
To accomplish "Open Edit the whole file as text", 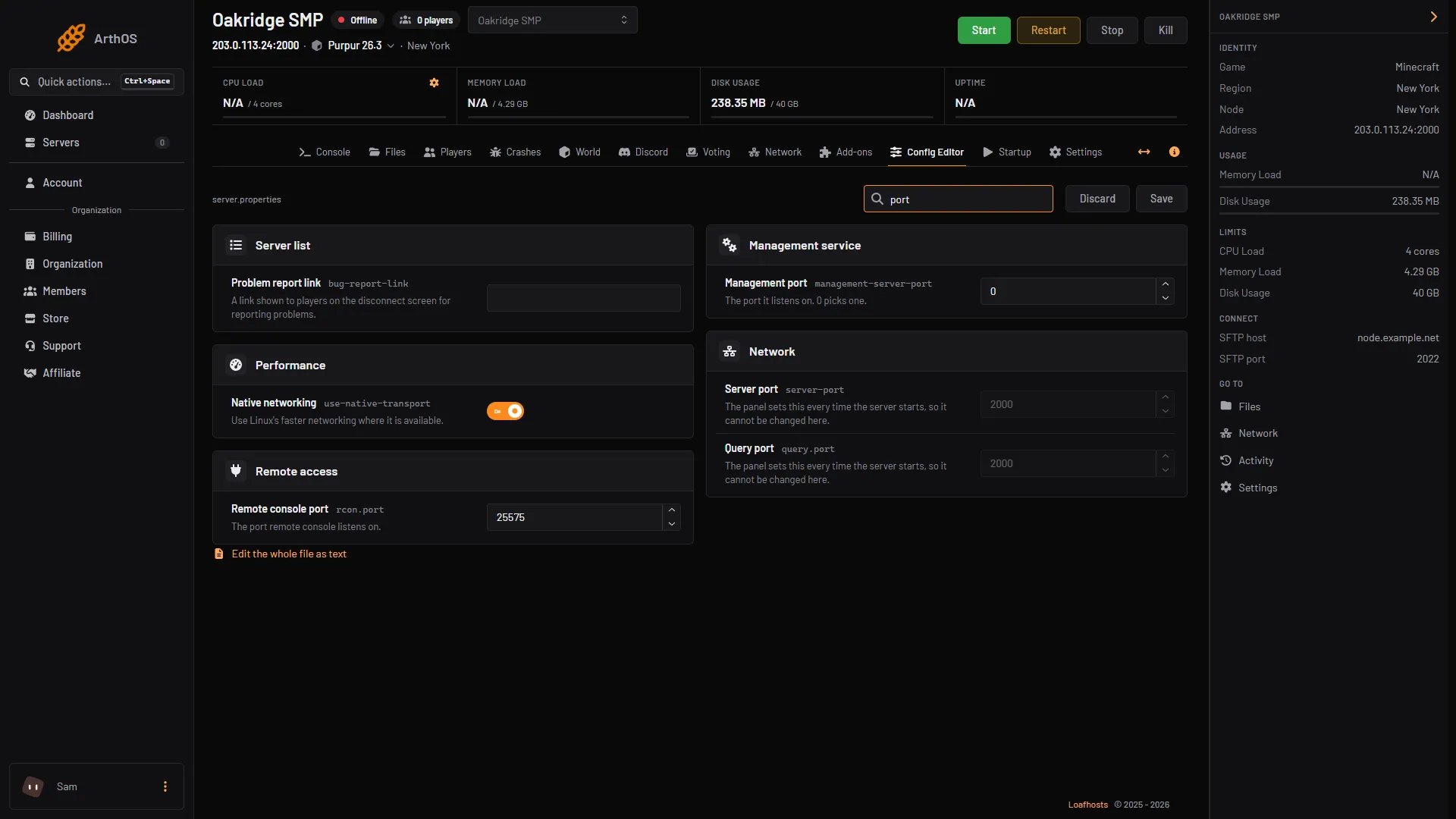I will pos(289,554).
